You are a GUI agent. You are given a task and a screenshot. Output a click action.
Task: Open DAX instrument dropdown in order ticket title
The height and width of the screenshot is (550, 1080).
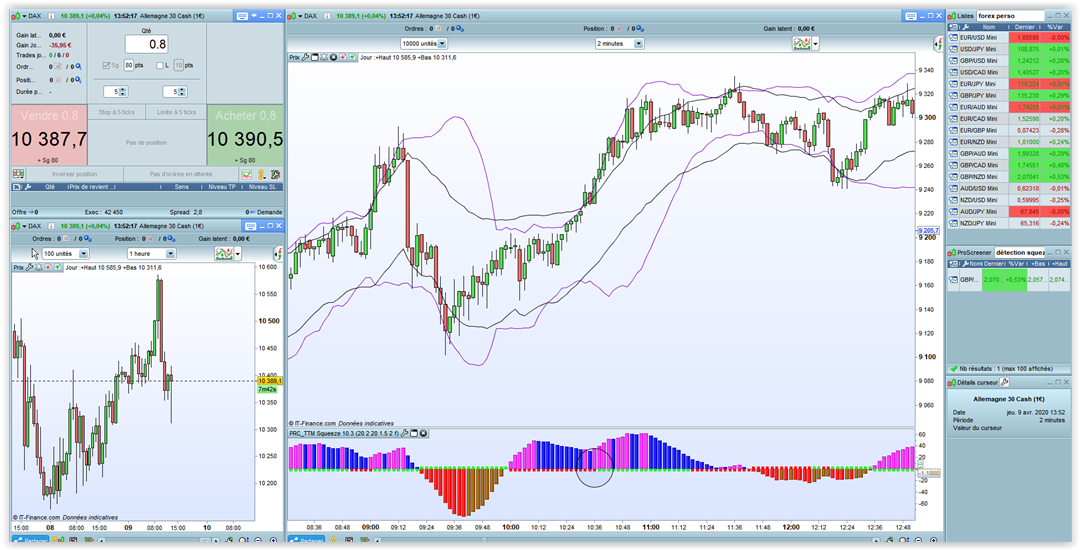coord(24,16)
